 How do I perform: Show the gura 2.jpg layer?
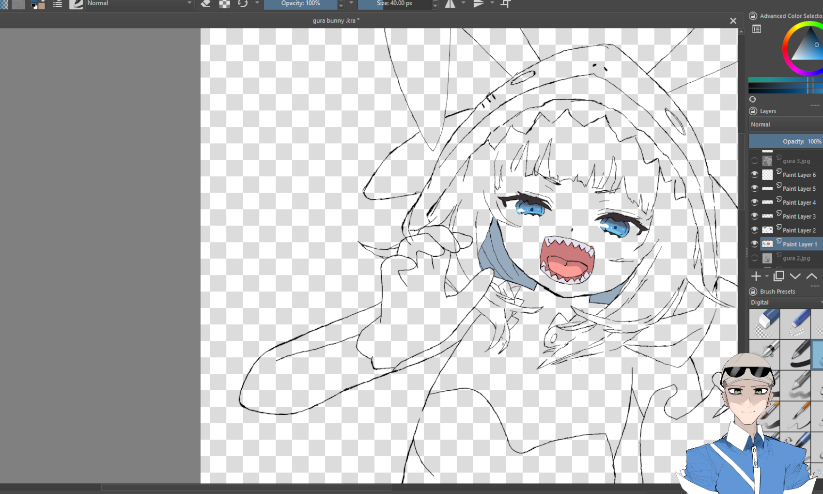click(x=754, y=258)
